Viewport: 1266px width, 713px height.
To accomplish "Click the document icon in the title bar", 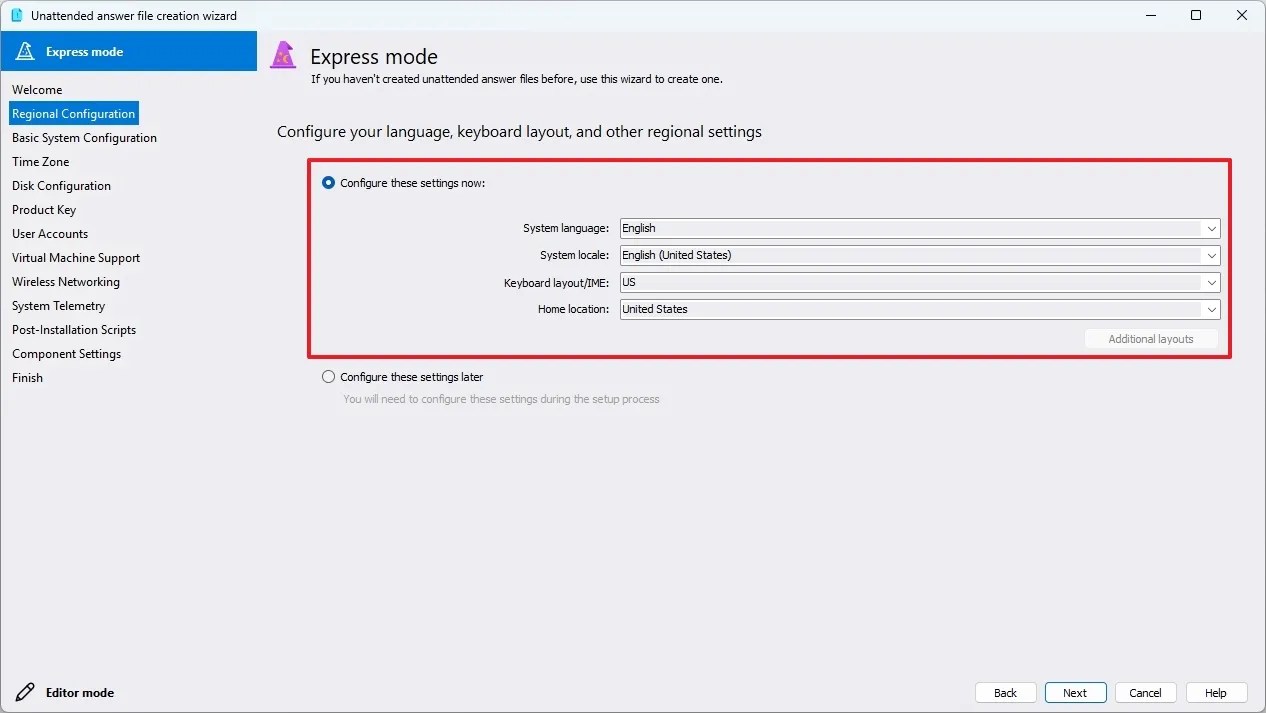I will pyautogui.click(x=15, y=15).
